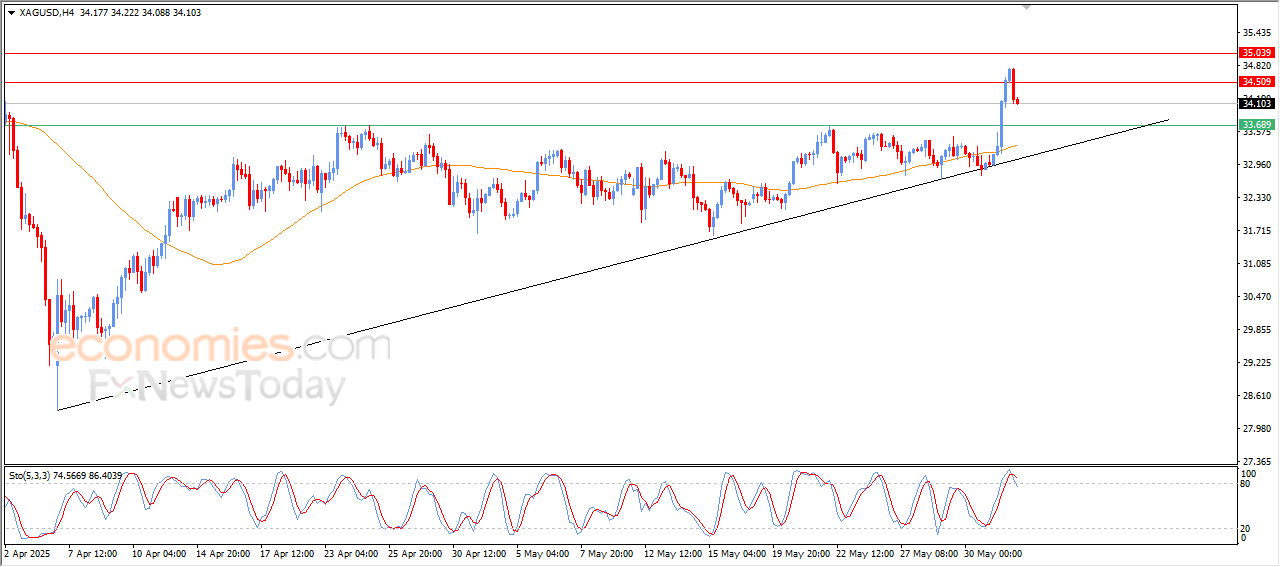Click the 32.330 value on price axis
Image resolution: width=1280 pixels, height=567 pixels.
pyautogui.click(x=1256, y=197)
